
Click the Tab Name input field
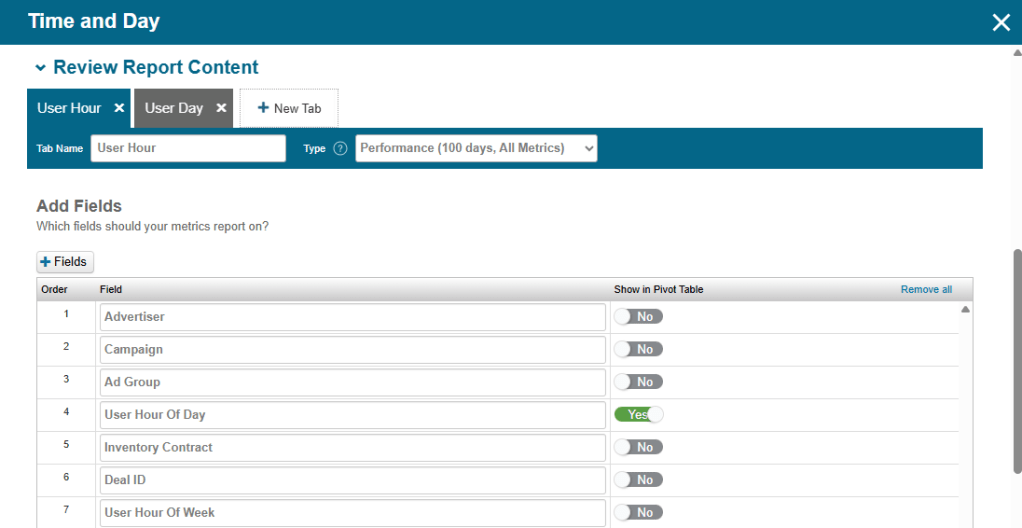(188, 148)
